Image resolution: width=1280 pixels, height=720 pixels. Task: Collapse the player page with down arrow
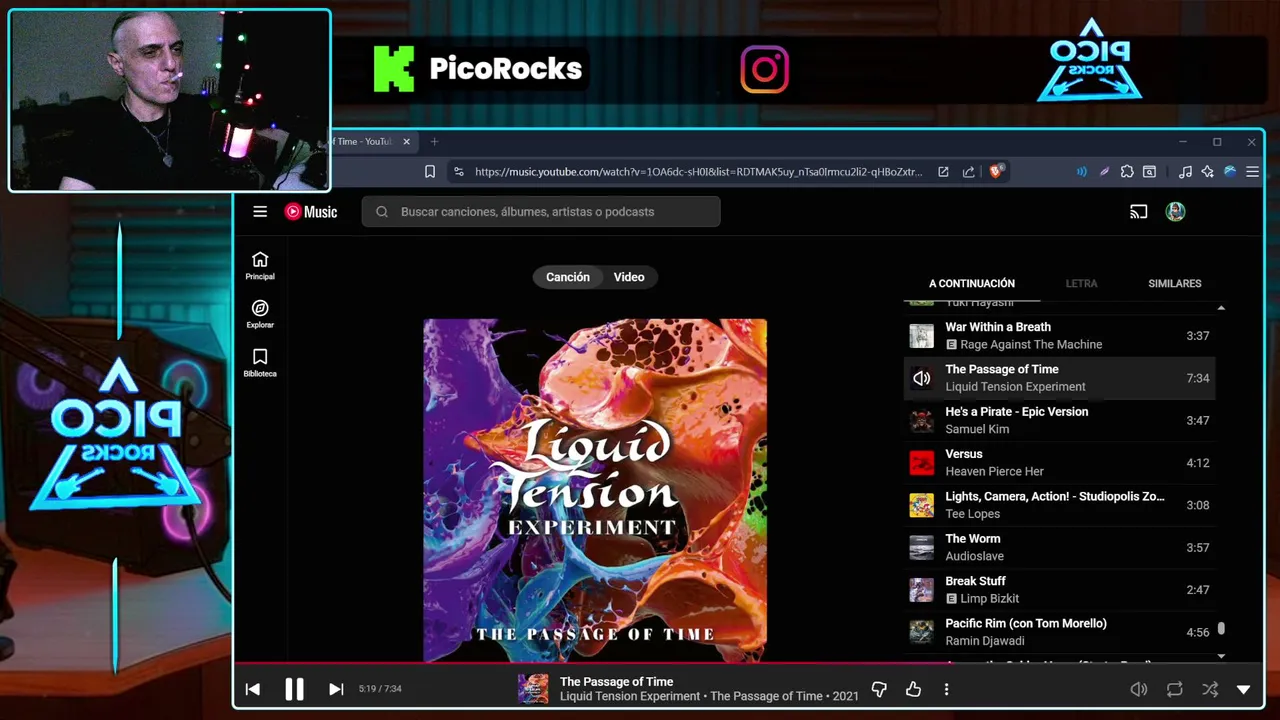point(1244,689)
